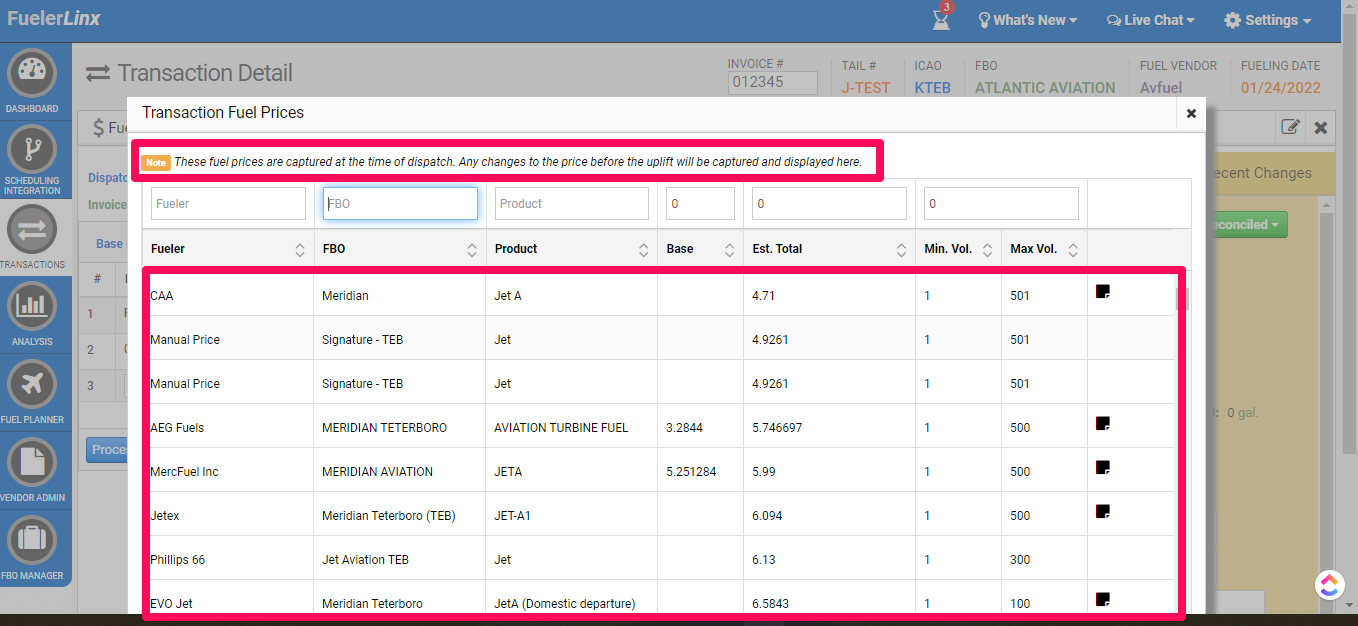Close the background transaction panel via its X
The height and width of the screenshot is (626, 1358).
click(1321, 127)
